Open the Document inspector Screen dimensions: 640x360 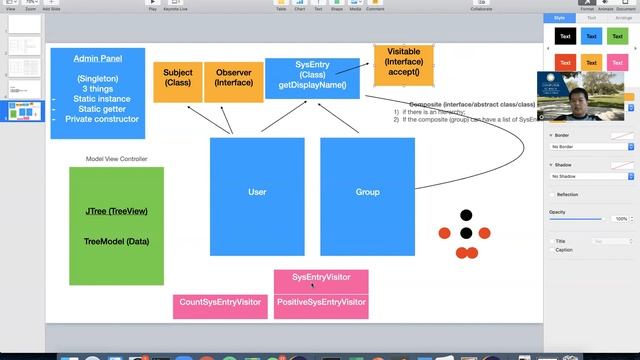click(x=626, y=5)
